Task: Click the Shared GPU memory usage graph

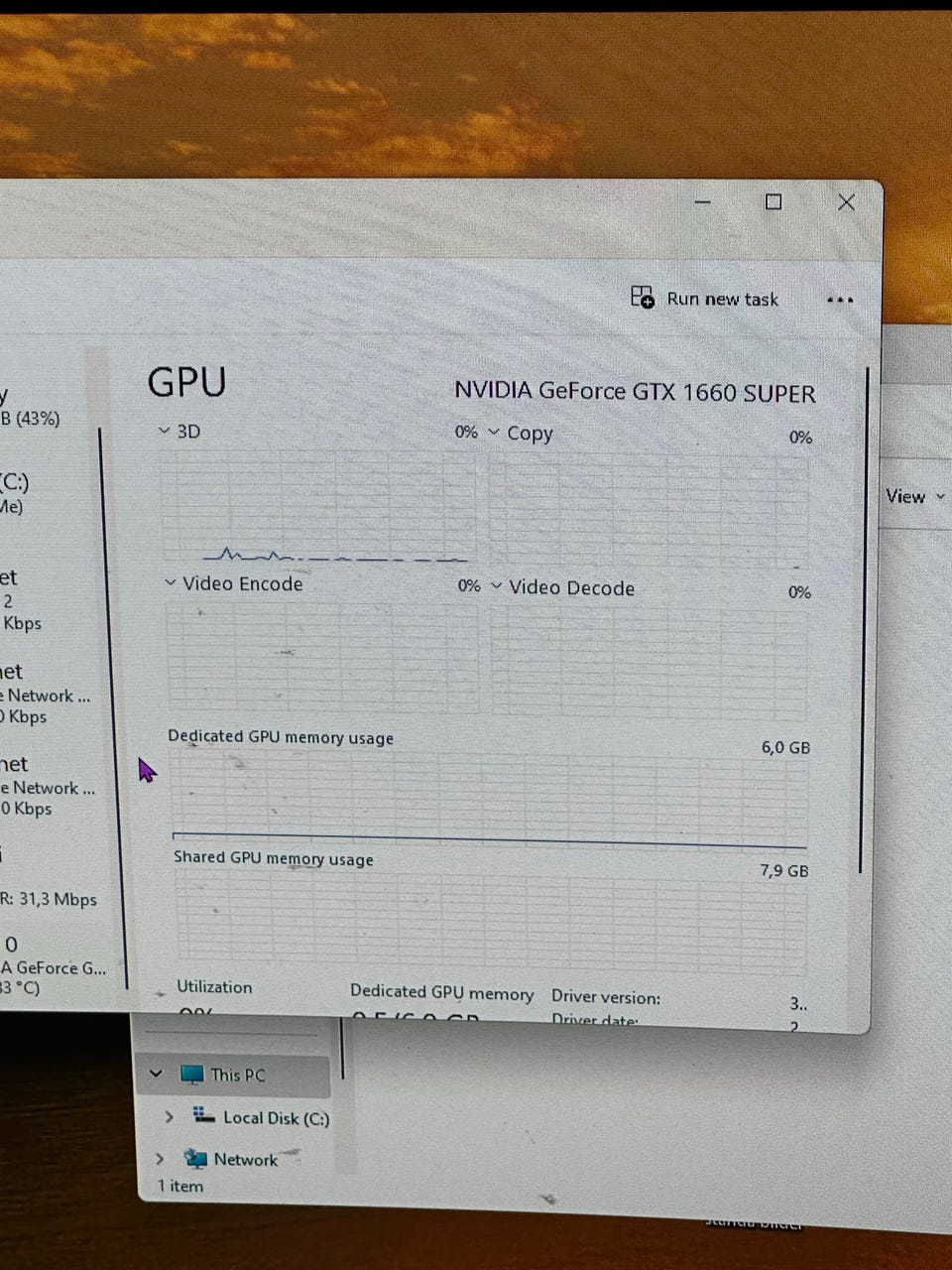Action: (x=492, y=923)
